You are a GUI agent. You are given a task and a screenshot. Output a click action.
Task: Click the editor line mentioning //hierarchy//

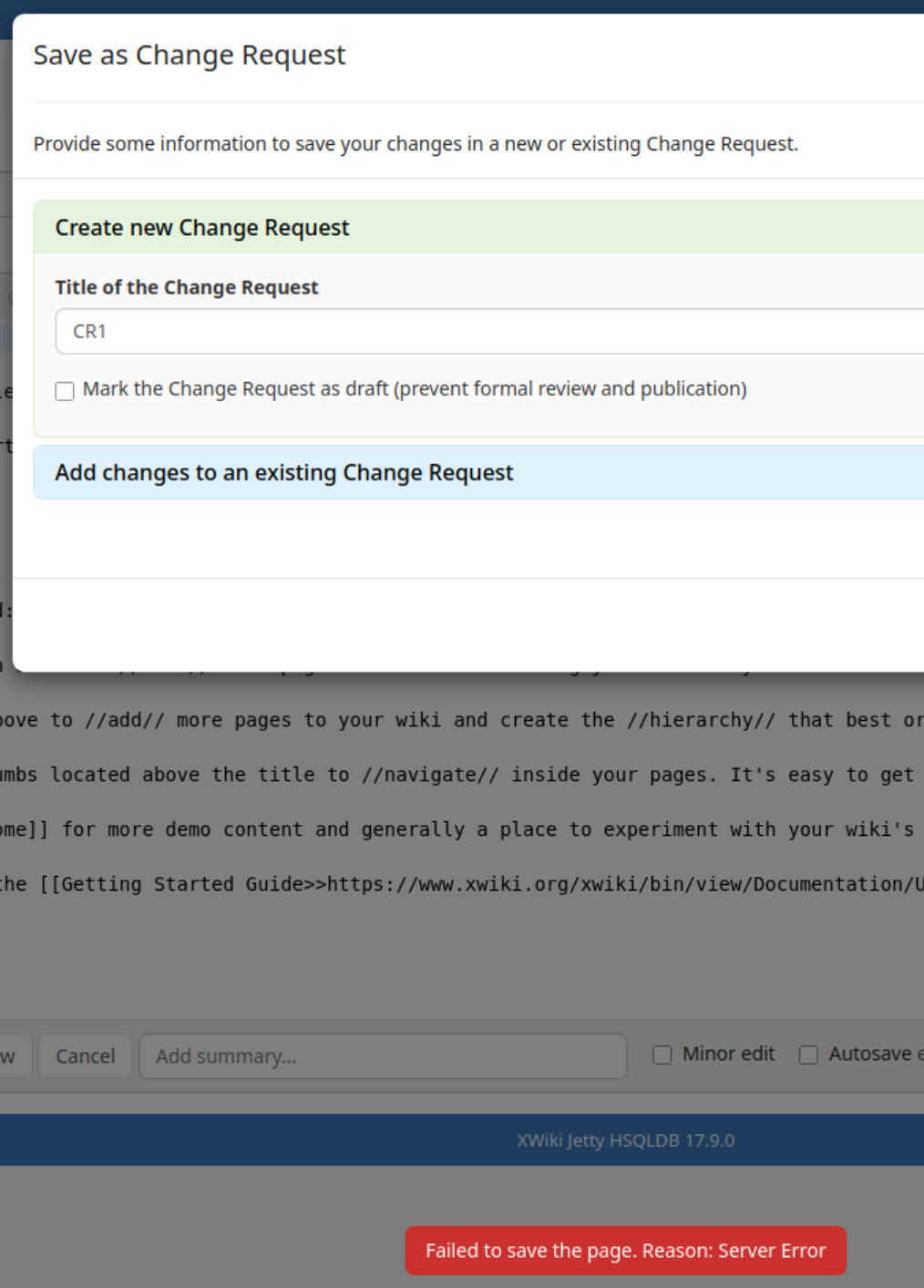click(x=456, y=720)
